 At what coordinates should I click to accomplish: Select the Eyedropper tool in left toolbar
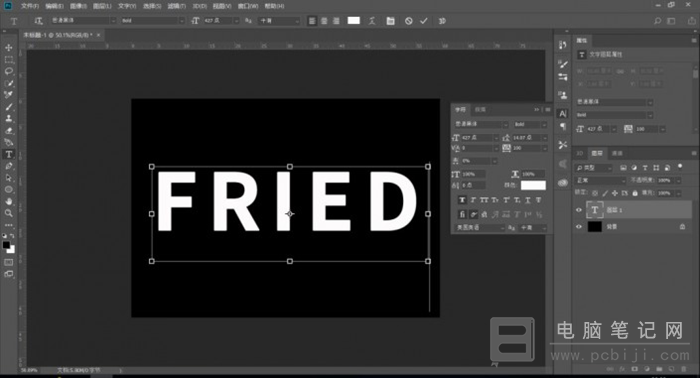click(8, 95)
